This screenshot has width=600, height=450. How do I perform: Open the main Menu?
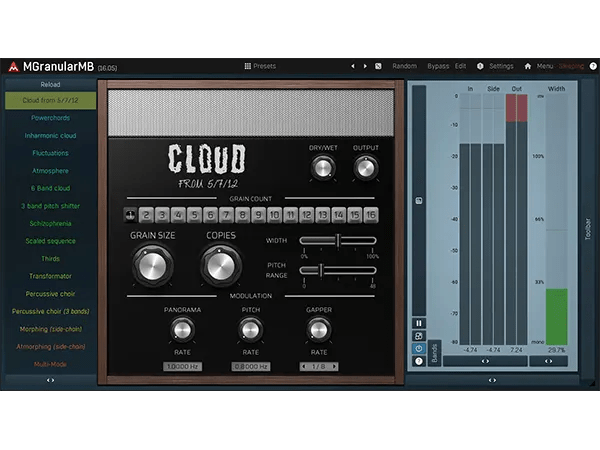[x=545, y=66]
